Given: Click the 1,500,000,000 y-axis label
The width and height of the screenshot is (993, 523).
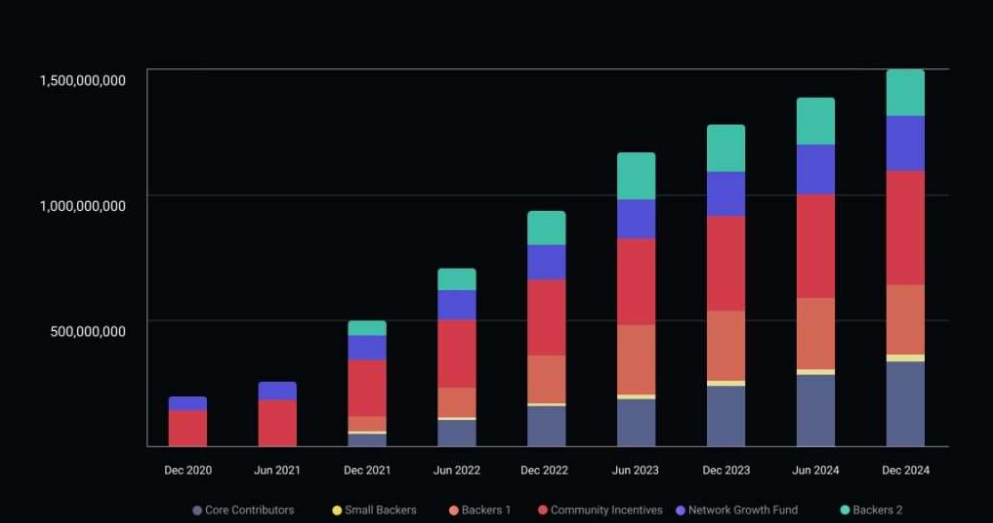Looking at the screenshot, I should point(82,80).
